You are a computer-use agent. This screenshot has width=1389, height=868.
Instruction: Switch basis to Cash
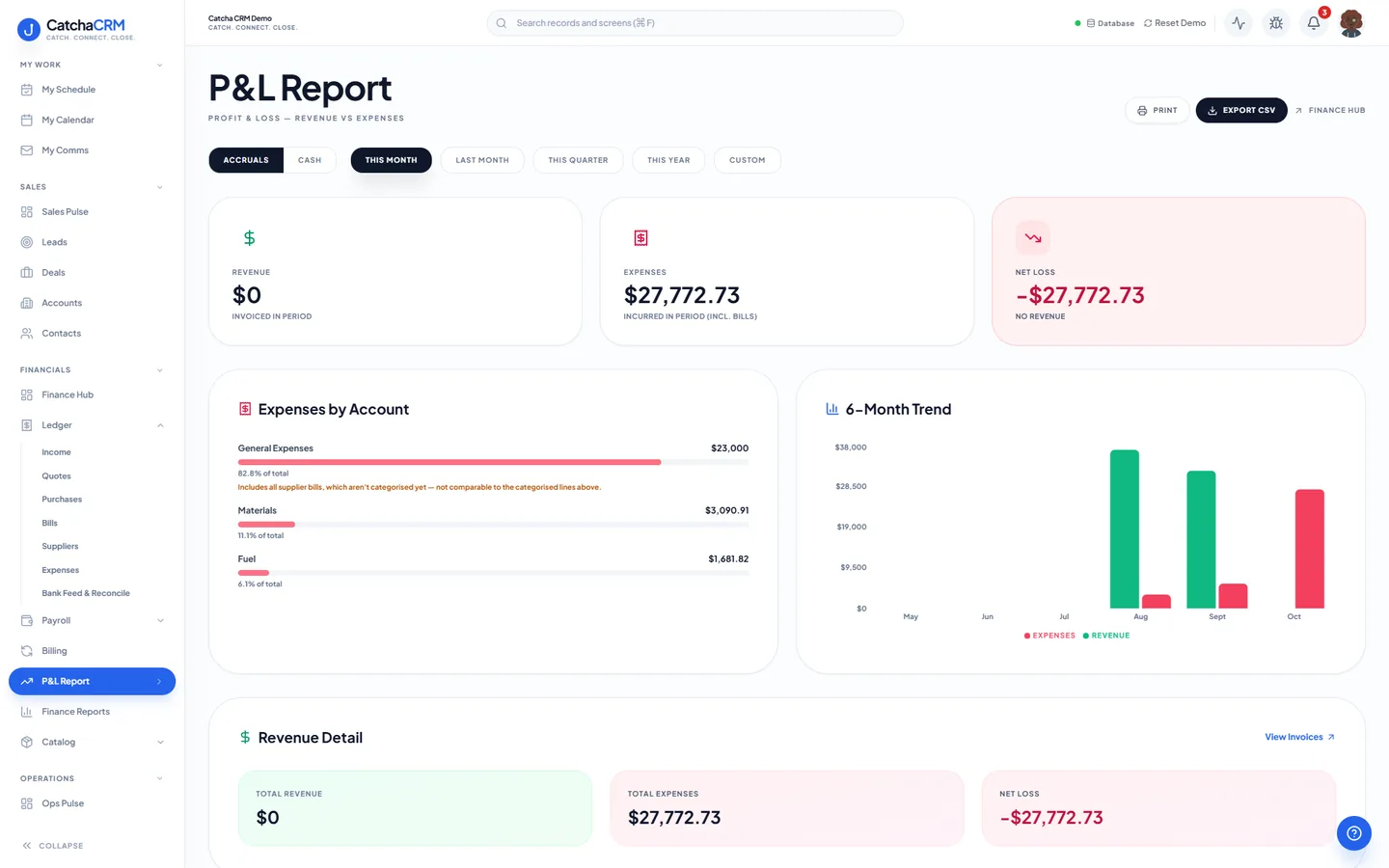[x=310, y=160]
